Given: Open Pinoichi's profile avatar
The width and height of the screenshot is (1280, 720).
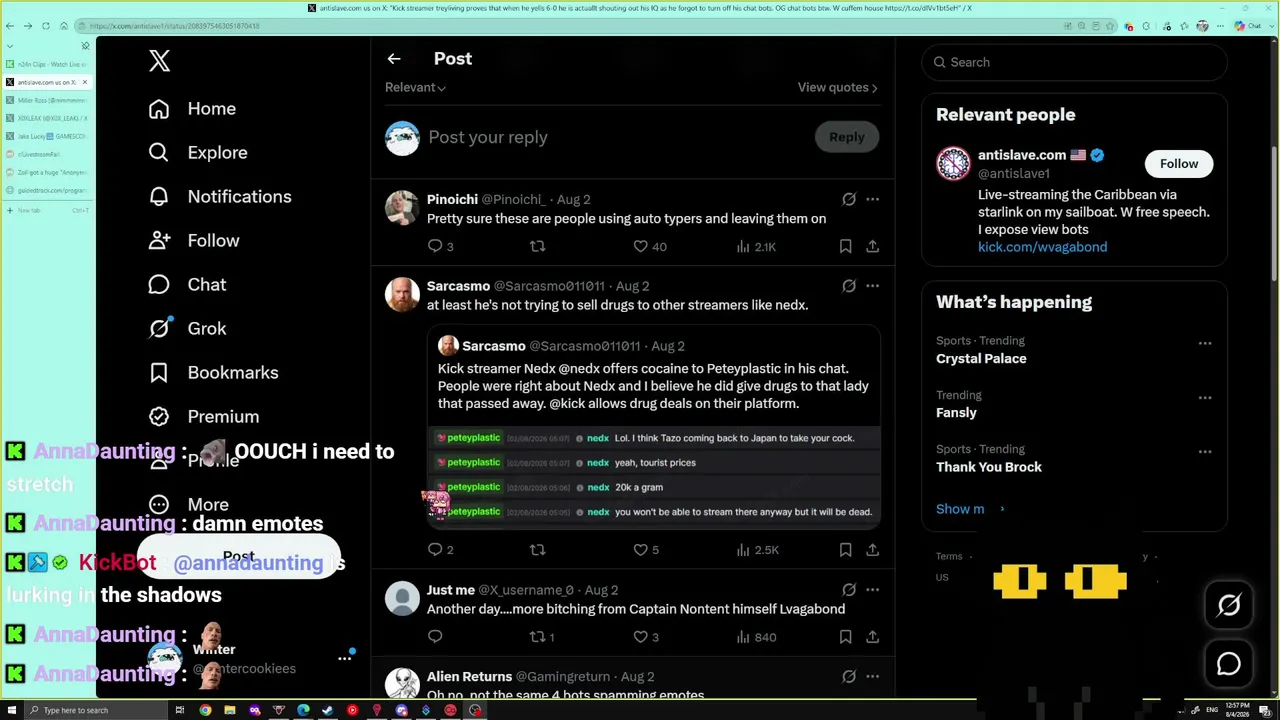Looking at the screenshot, I should click(x=402, y=208).
